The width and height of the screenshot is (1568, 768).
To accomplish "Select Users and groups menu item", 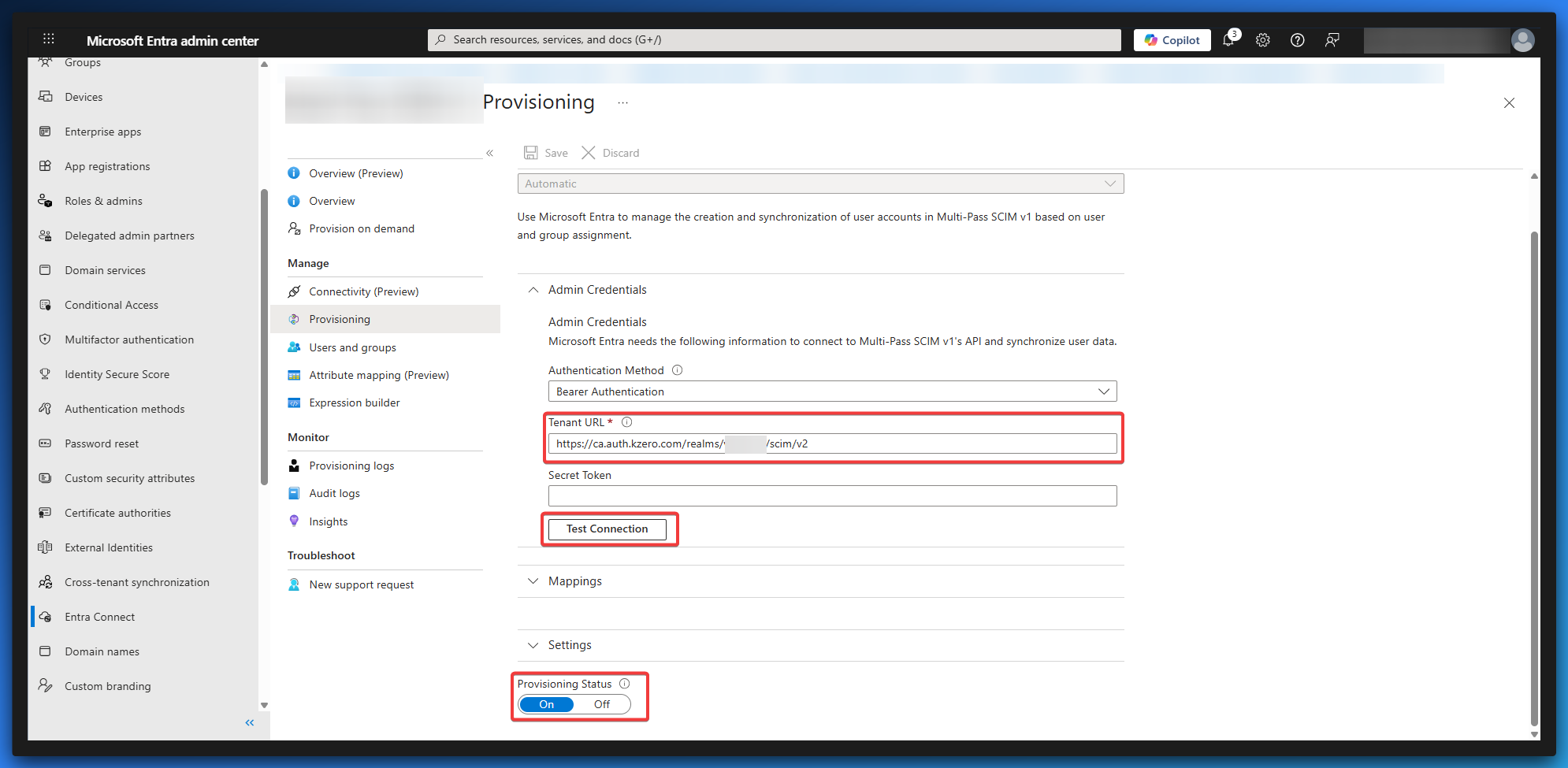I will [352, 347].
